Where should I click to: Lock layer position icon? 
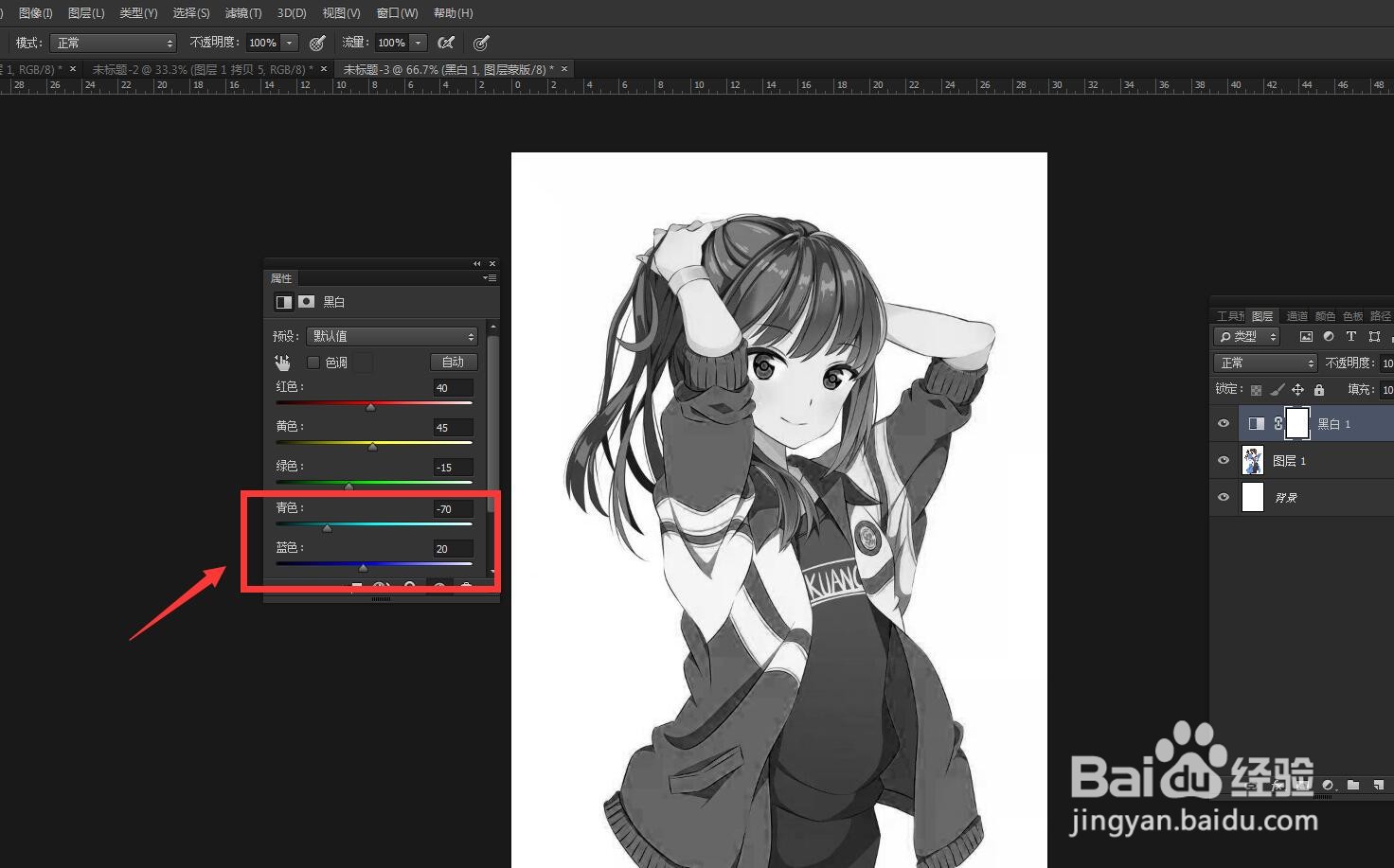click(1297, 390)
